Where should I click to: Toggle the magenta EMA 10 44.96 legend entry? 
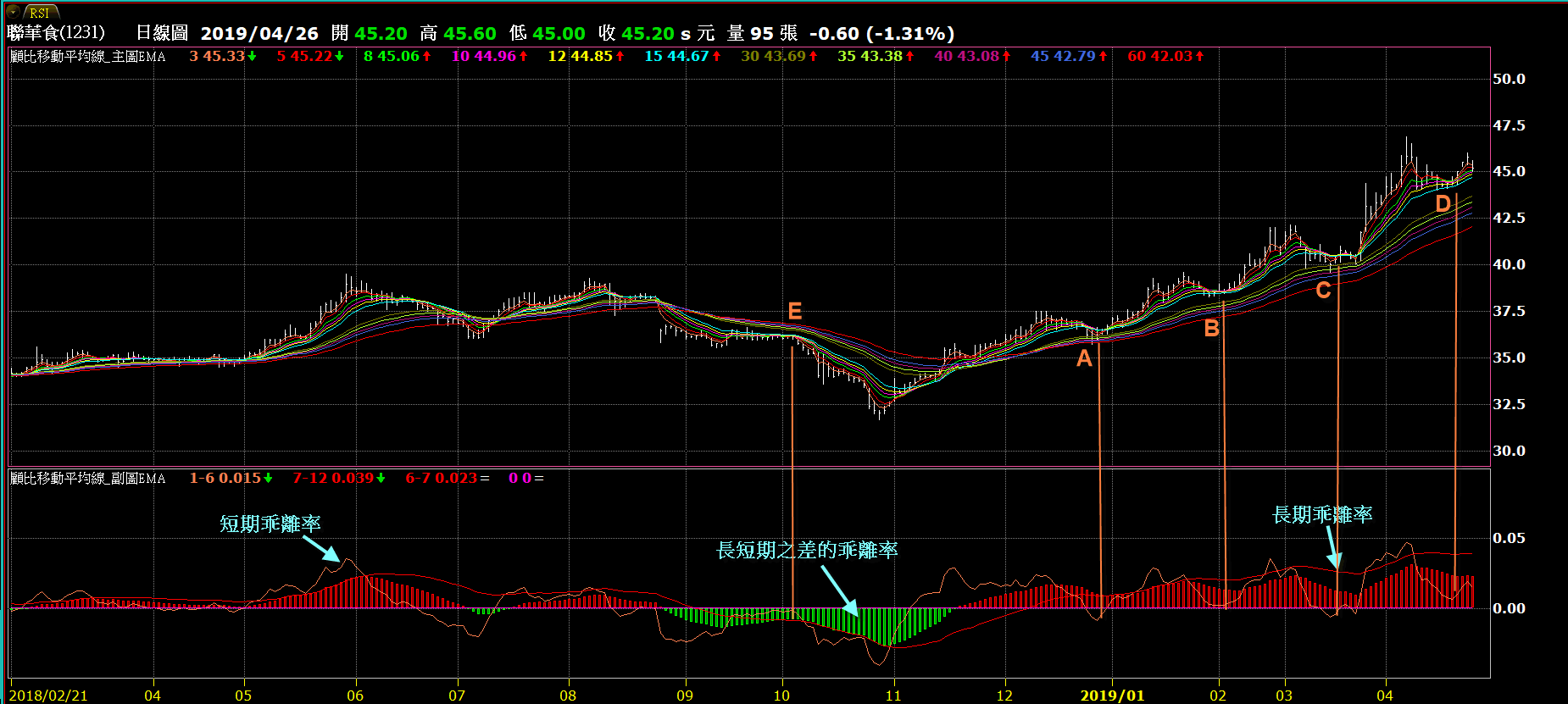coord(484,57)
